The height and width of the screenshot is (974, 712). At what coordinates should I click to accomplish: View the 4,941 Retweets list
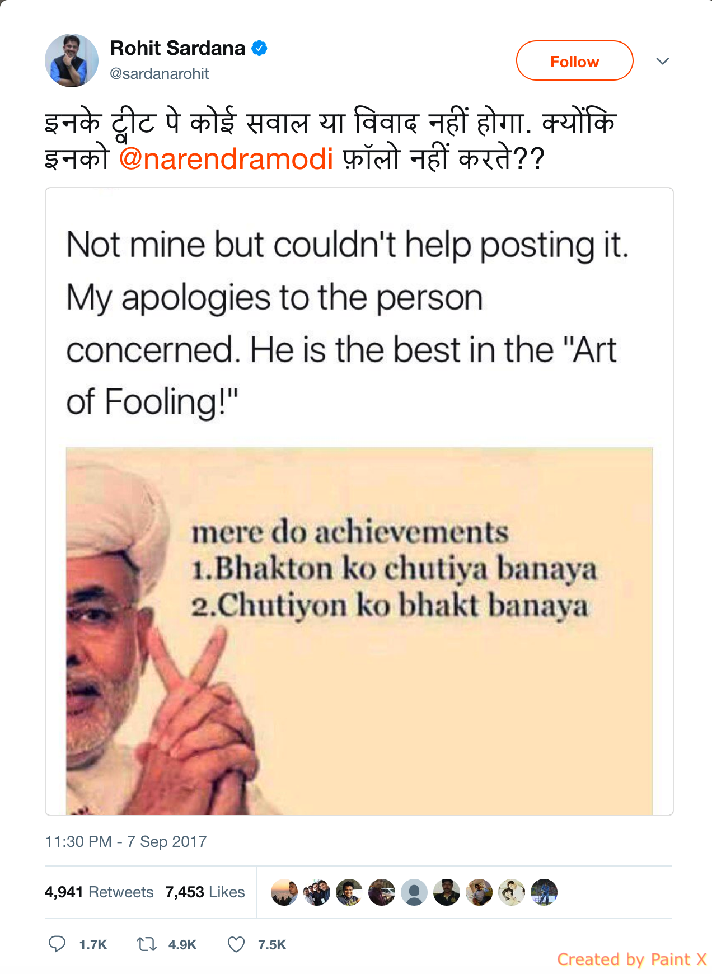point(99,892)
